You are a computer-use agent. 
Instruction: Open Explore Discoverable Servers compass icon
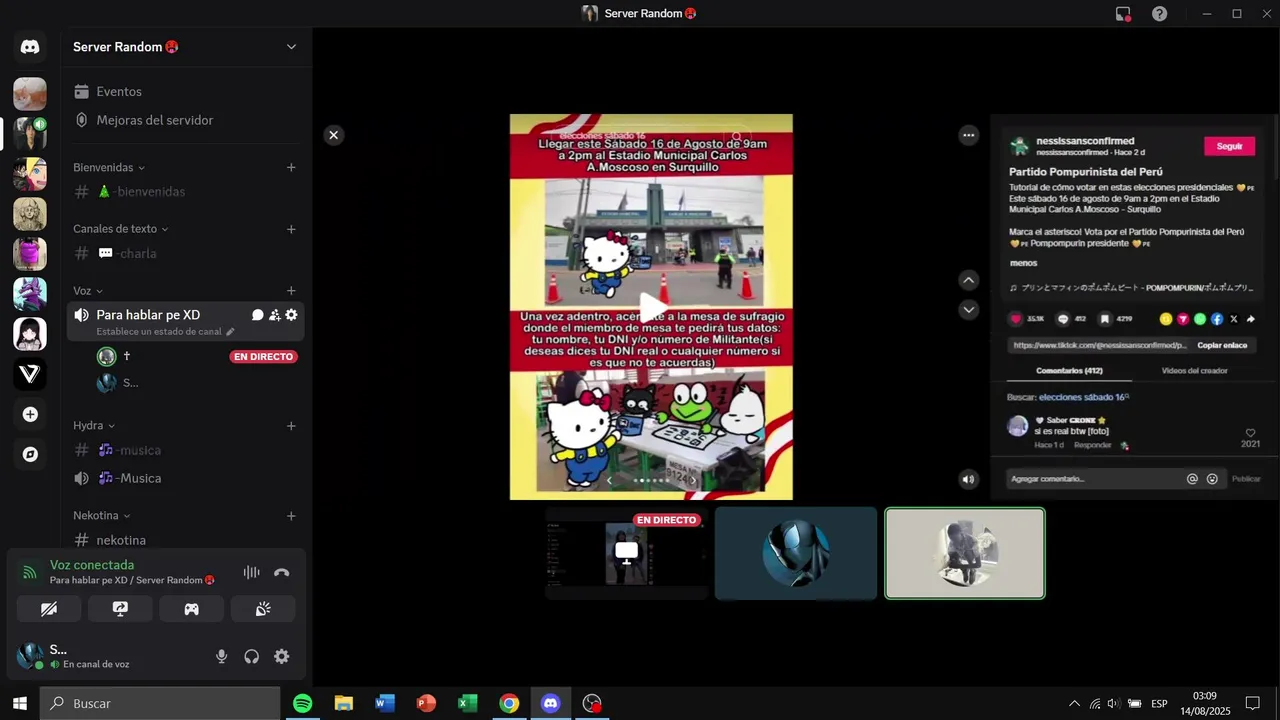click(30, 454)
